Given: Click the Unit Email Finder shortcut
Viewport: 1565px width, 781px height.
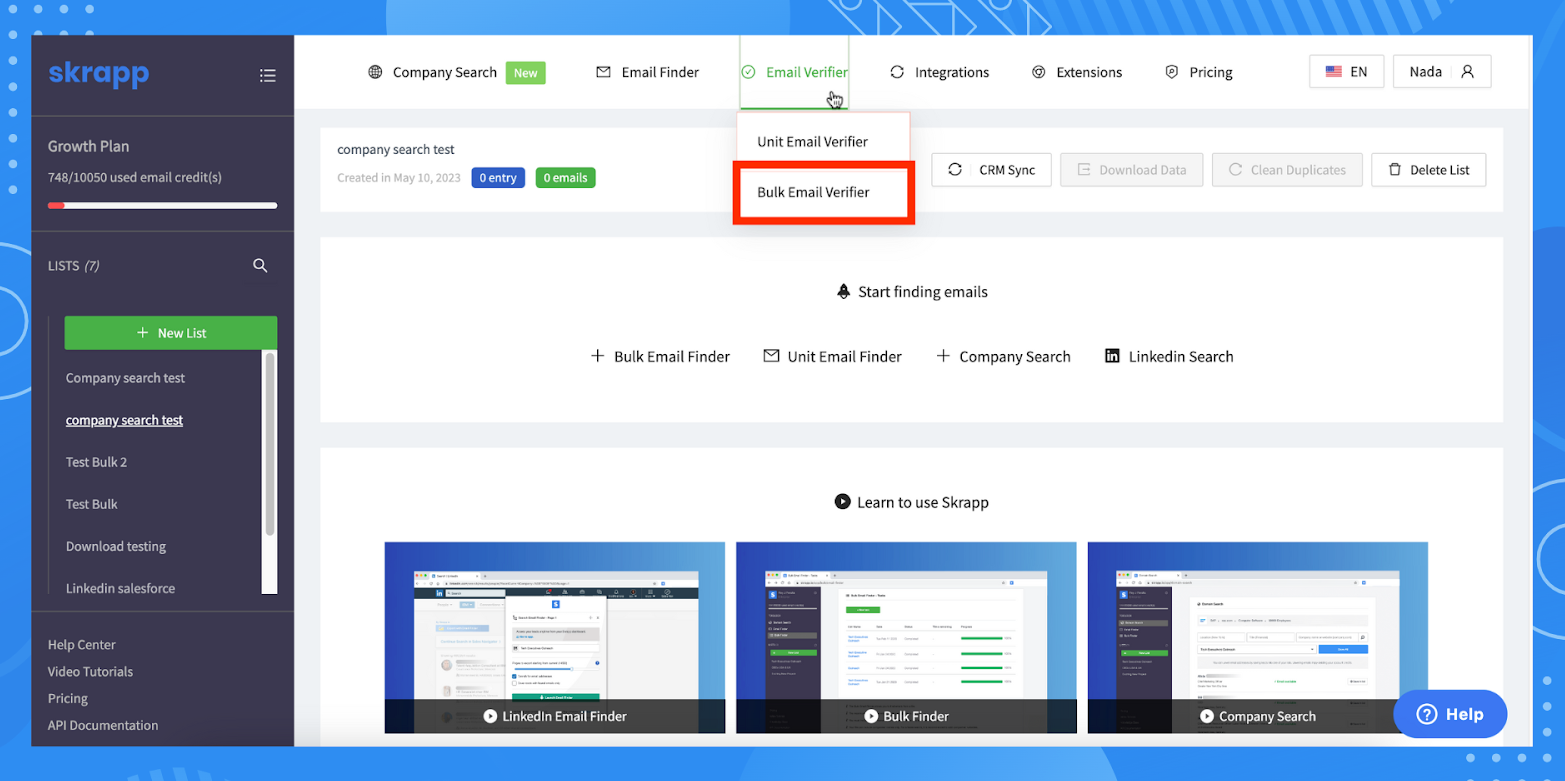Looking at the screenshot, I should pos(832,356).
